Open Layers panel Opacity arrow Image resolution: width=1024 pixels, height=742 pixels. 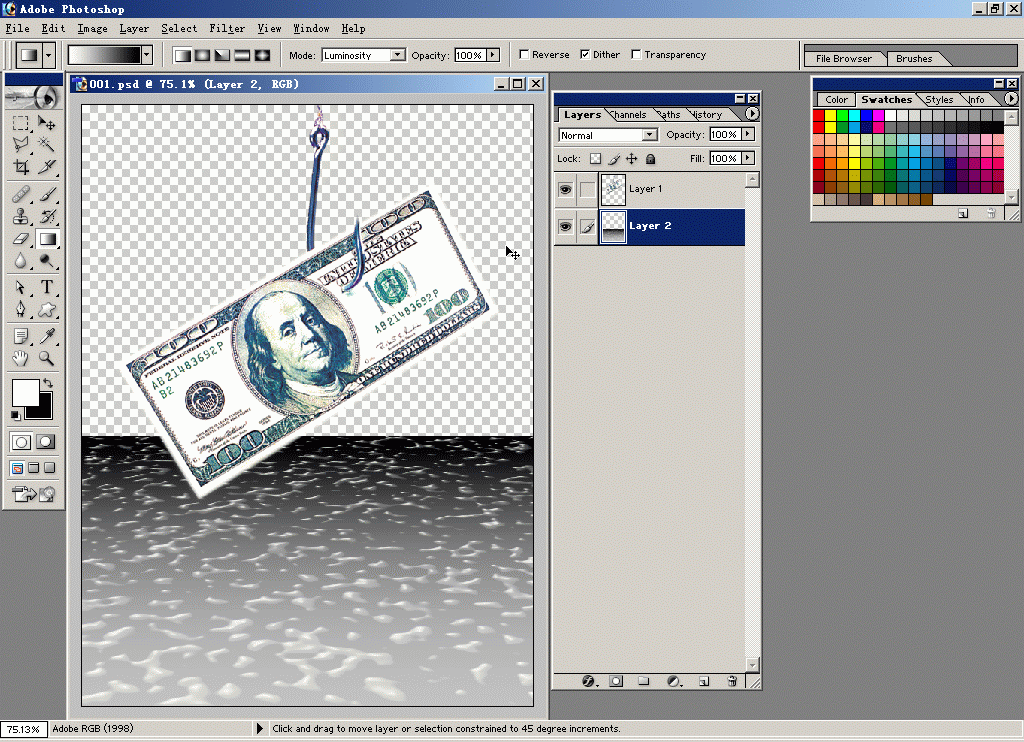(748, 135)
